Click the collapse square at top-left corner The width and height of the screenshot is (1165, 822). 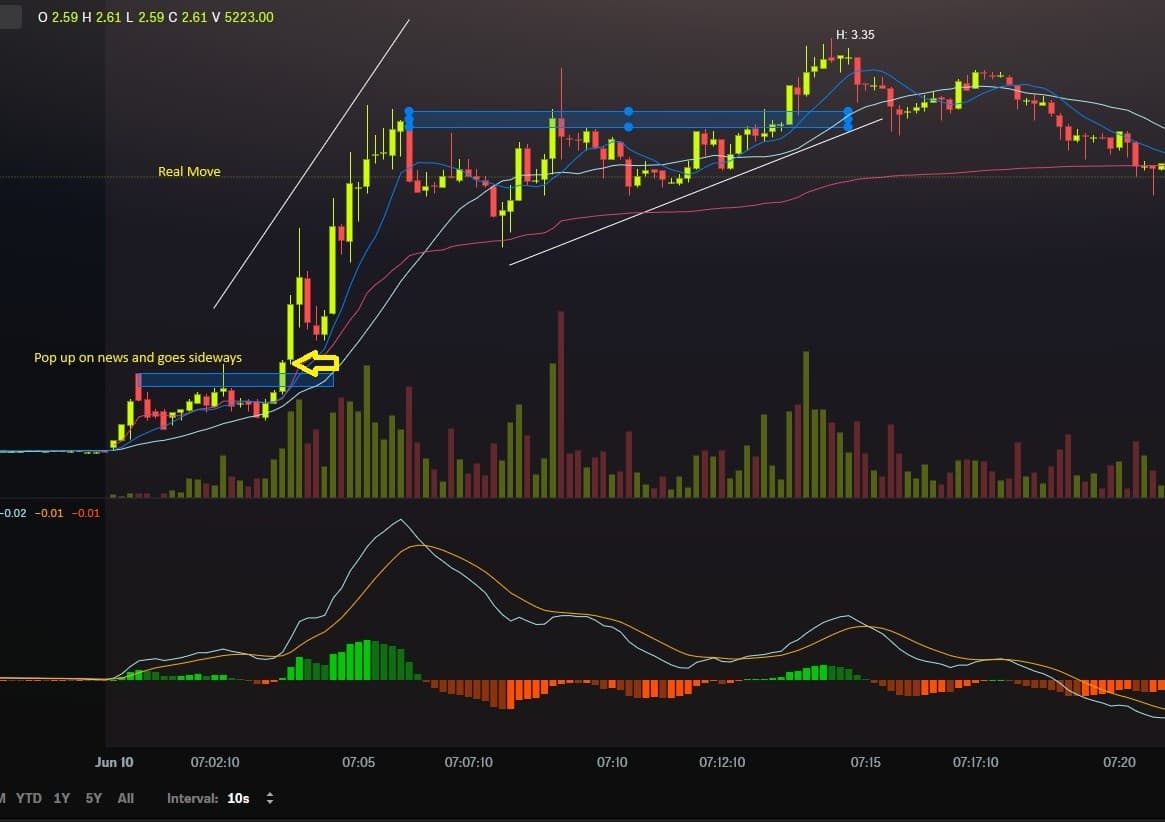pyautogui.click(x=8, y=16)
